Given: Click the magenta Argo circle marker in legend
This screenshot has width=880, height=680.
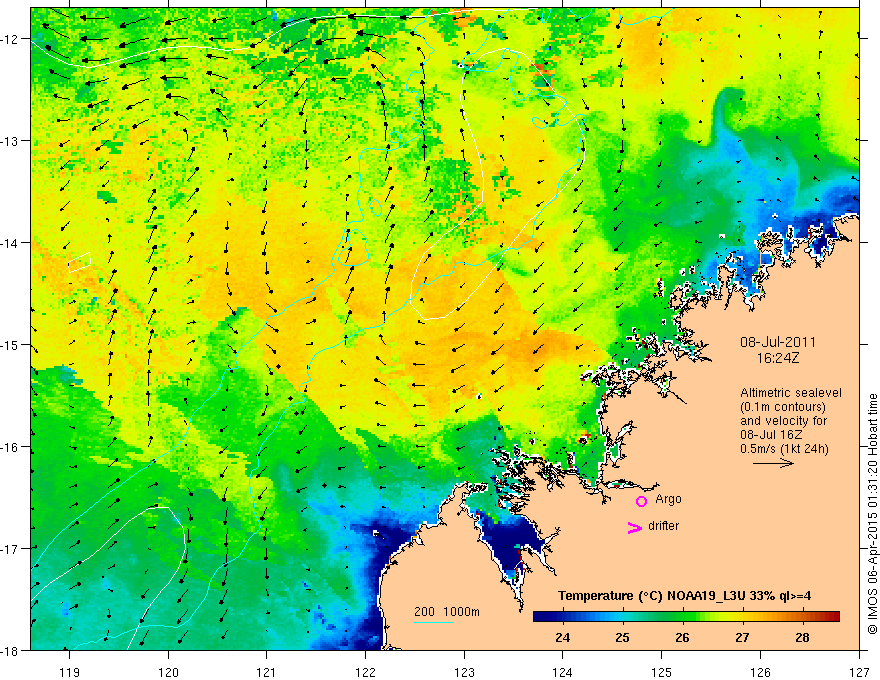Looking at the screenshot, I should pyautogui.click(x=641, y=501).
